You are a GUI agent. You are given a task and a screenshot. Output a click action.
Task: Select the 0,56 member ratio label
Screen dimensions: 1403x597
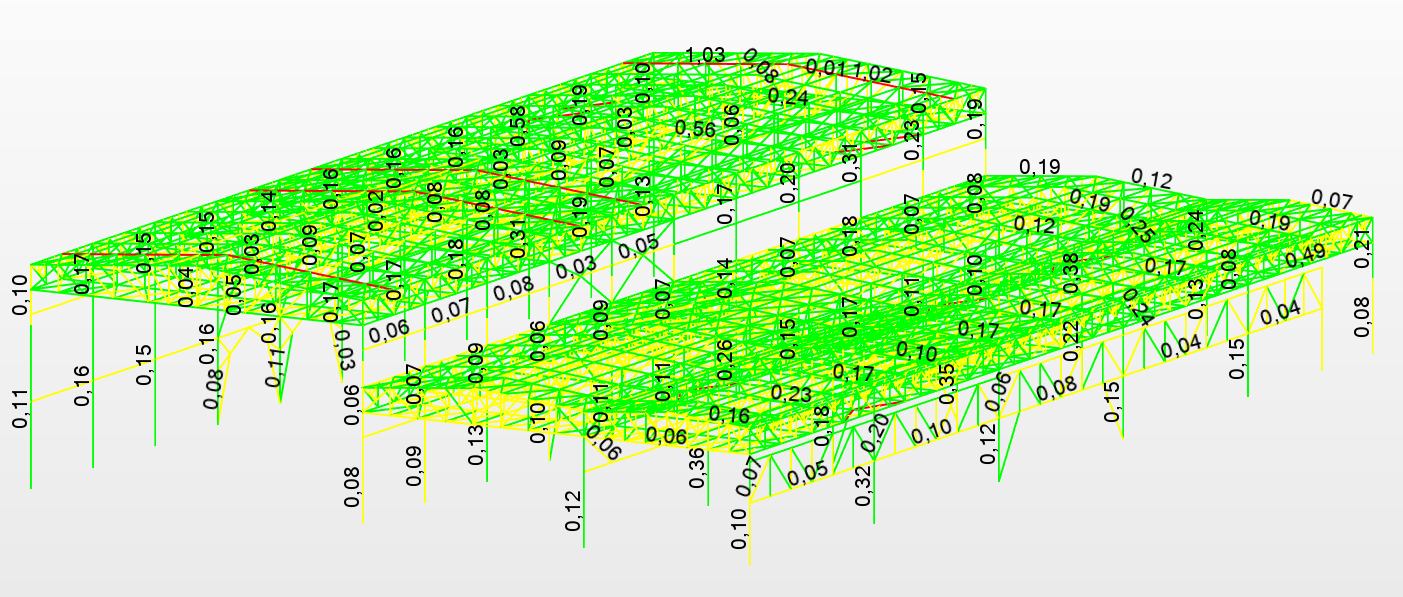tap(695, 129)
